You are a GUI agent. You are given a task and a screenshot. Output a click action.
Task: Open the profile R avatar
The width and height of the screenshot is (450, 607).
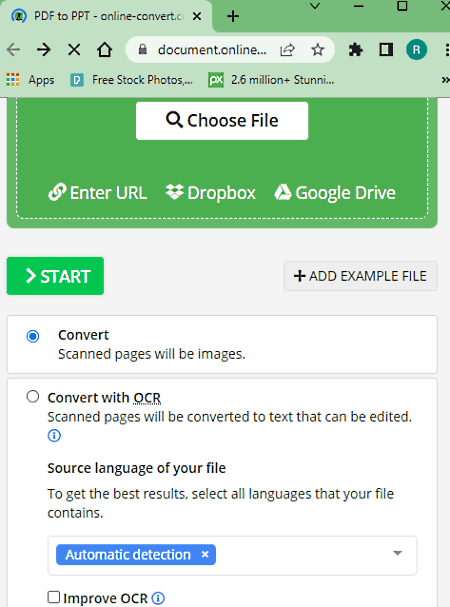(x=416, y=50)
